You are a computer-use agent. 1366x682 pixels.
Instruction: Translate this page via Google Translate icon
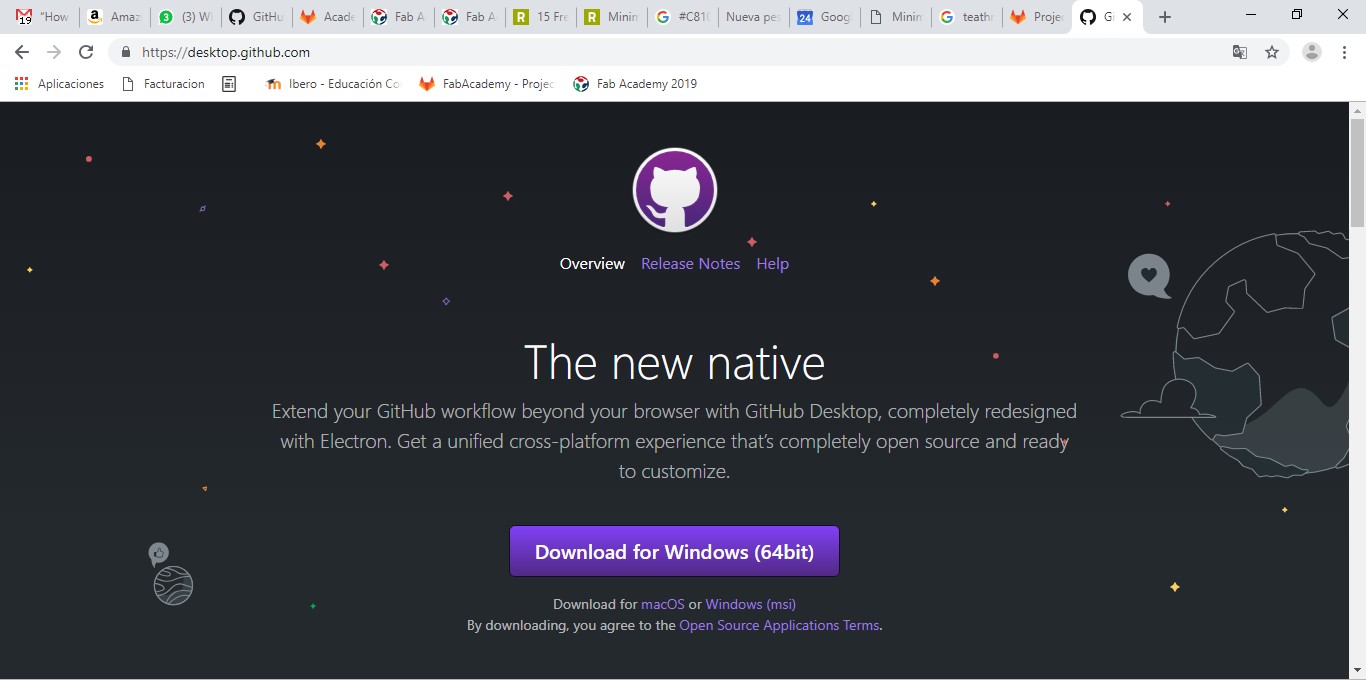tap(1240, 52)
